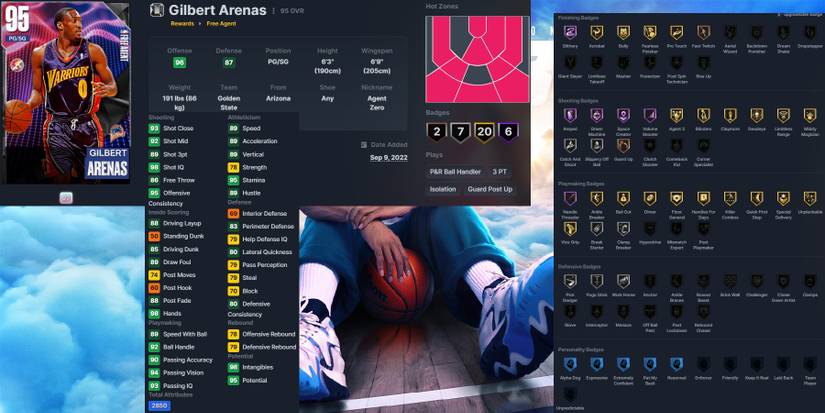
Task: Select the Pick Dodger defensive badge
Action: 570,282
